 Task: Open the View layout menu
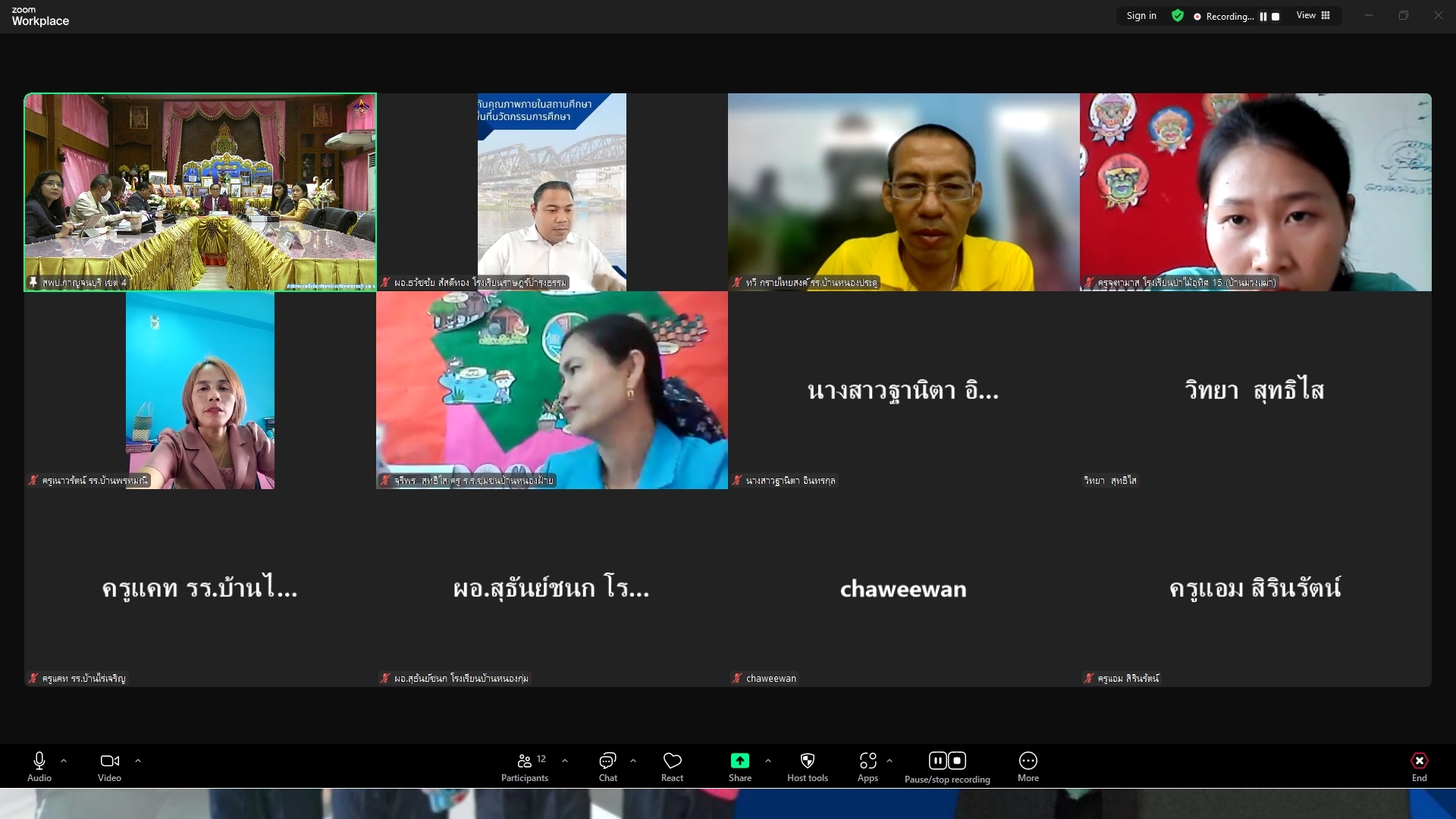(1313, 16)
